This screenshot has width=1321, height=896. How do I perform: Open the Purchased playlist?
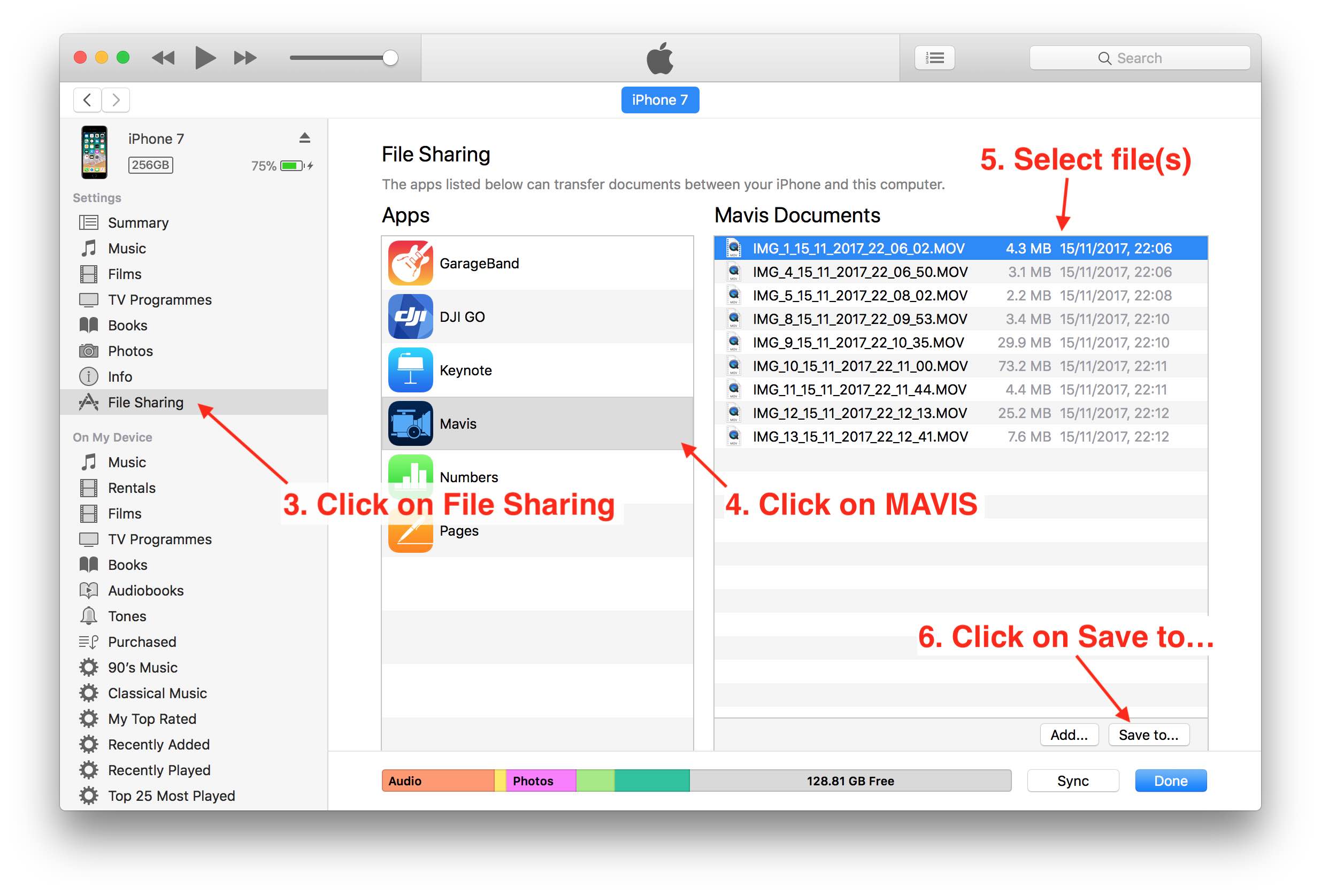193,642
